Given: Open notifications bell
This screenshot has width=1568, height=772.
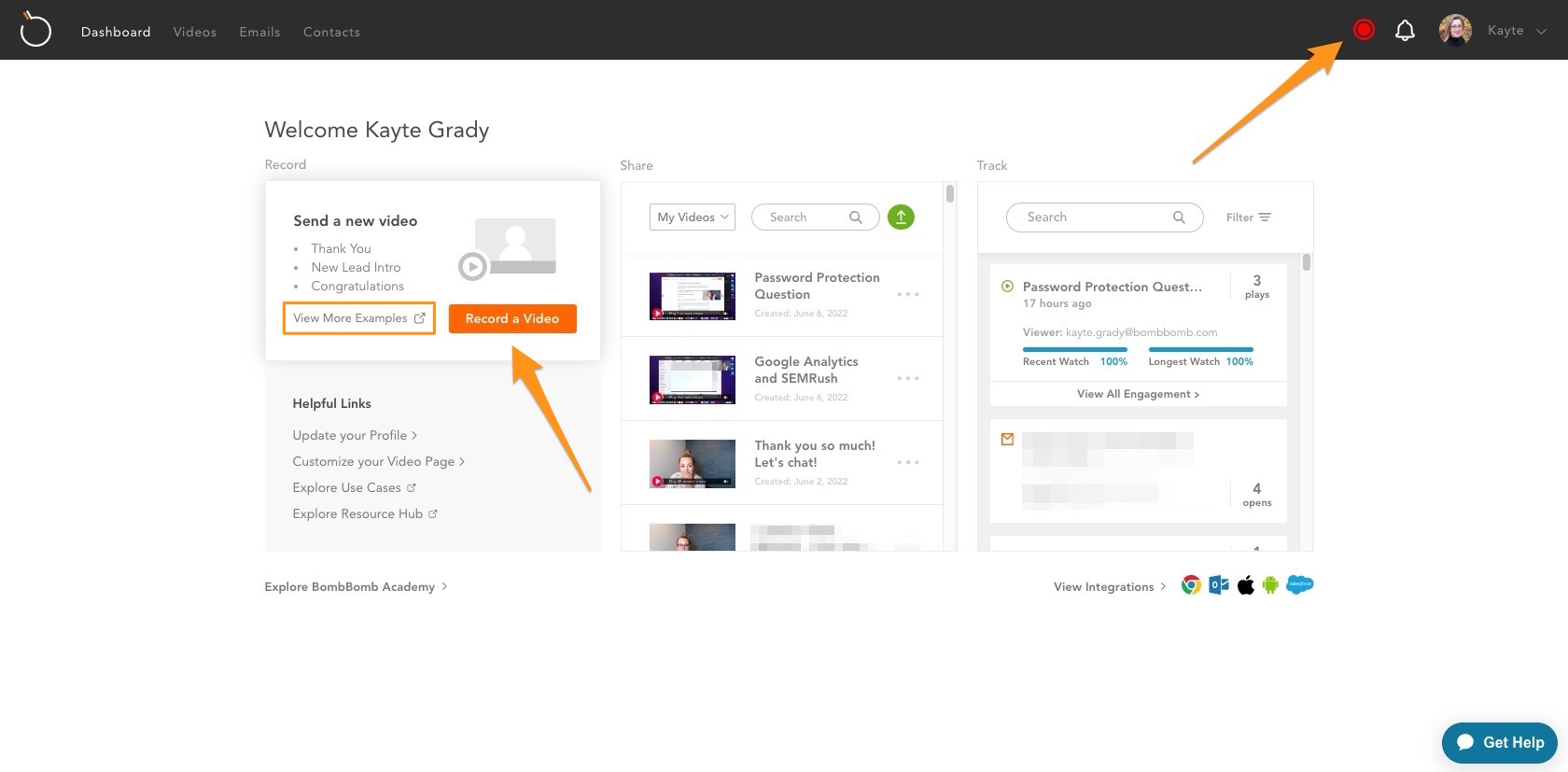Looking at the screenshot, I should click(x=1405, y=31).
